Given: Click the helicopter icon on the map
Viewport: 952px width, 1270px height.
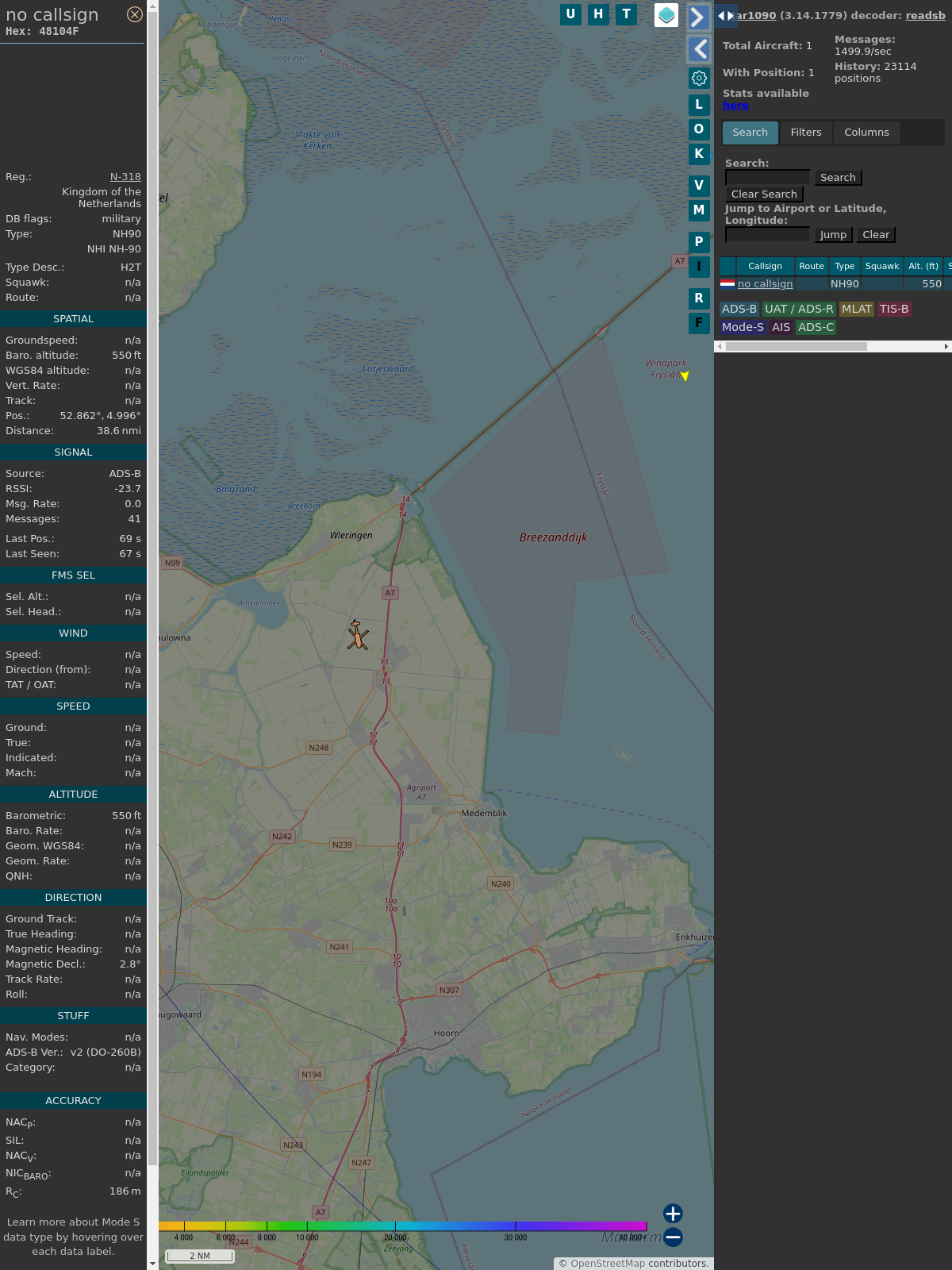Looking at the screenshot, I should 358,636.
